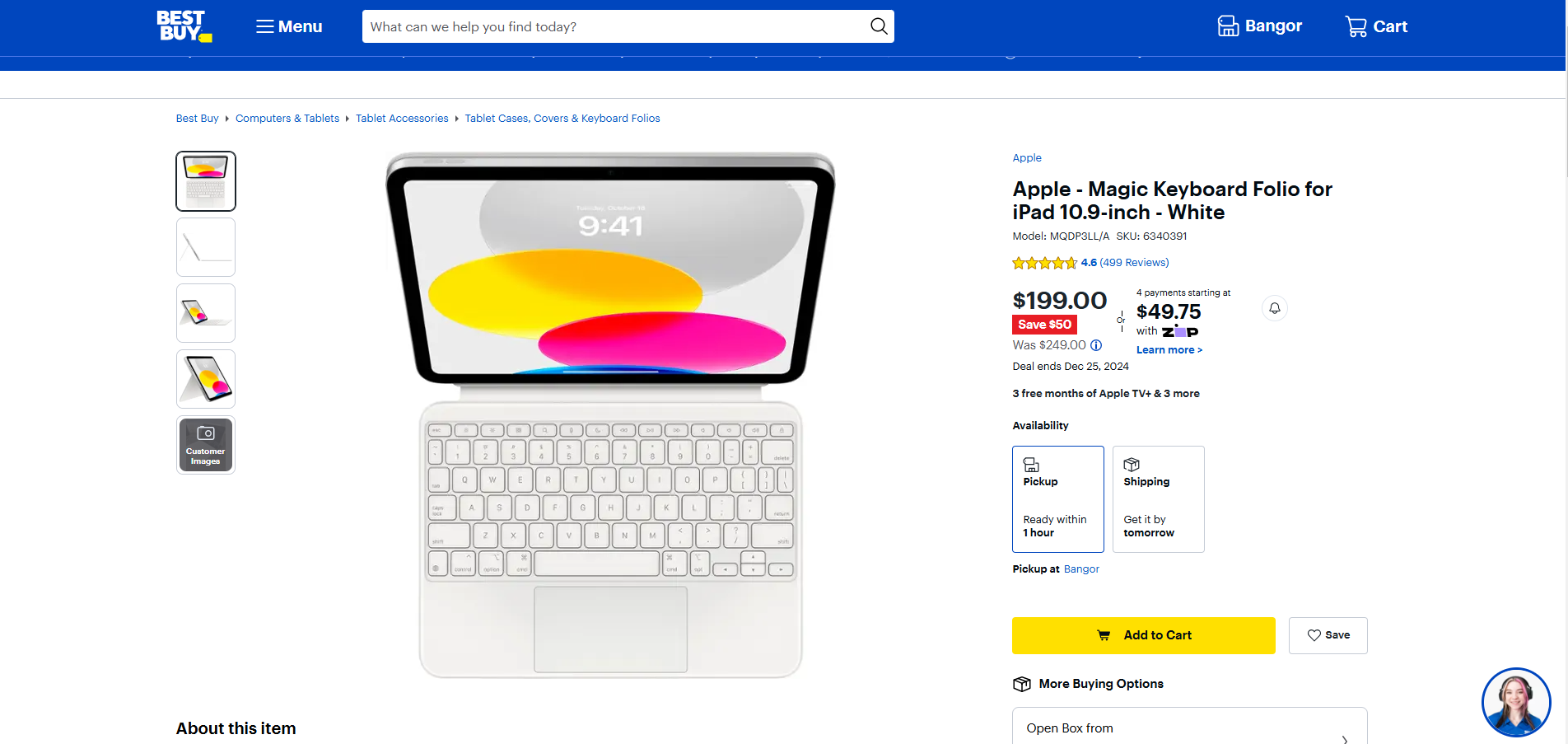The image size is (1568, 744).
Task: Type in the product search field
Action: click(614, 26)
